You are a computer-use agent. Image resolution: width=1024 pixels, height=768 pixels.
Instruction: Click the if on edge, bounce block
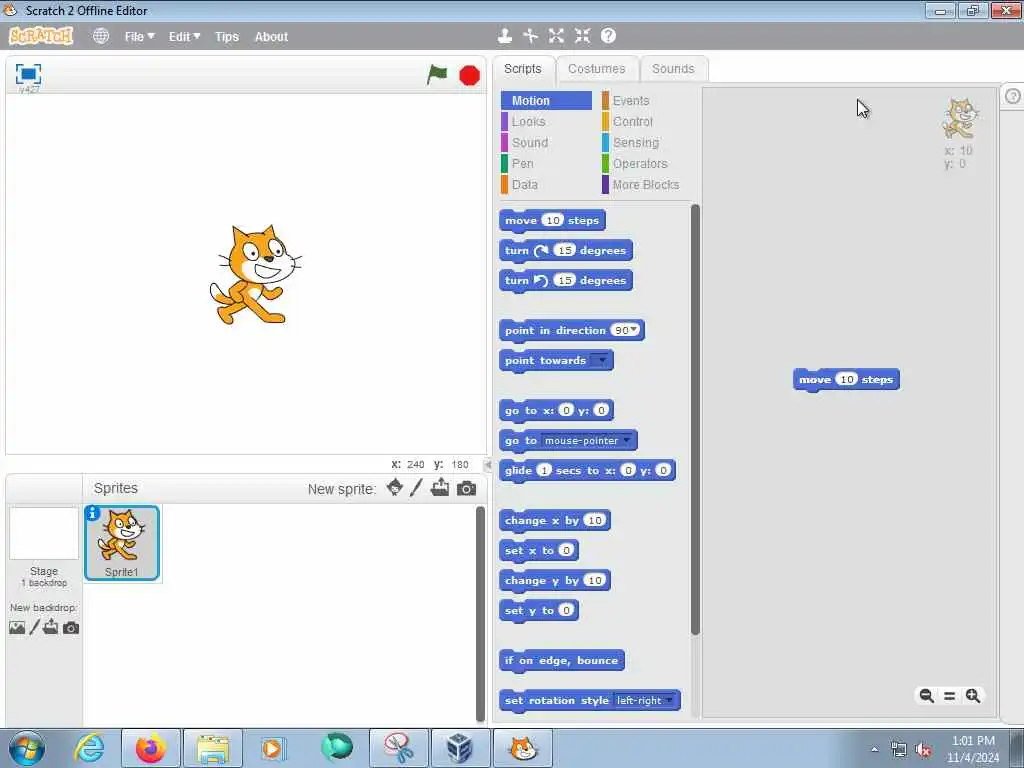click(x=562, y=660)
